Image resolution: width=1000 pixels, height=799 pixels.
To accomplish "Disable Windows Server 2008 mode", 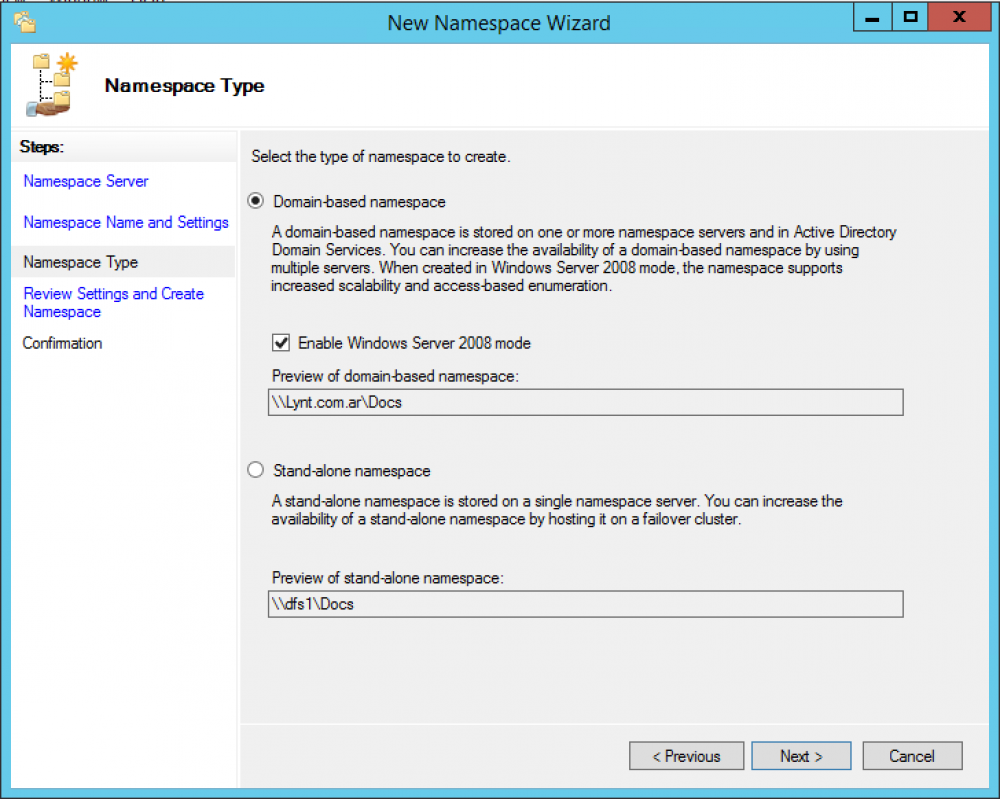I will tap(281, 342).
